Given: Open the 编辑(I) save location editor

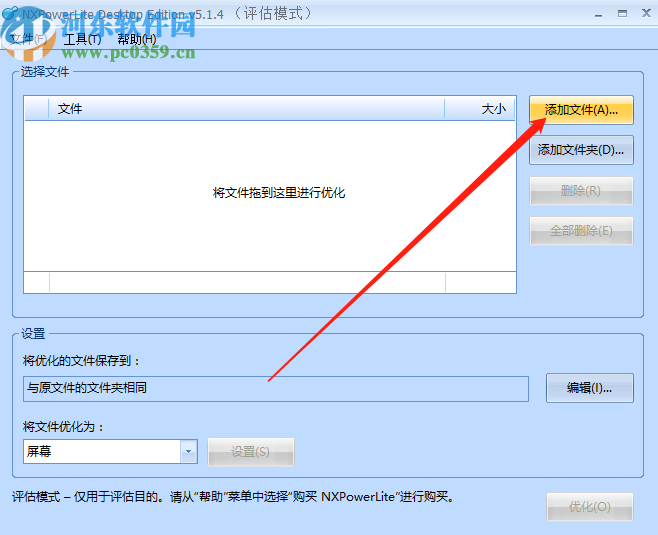Looking at the screenshot, I should 590,388.
